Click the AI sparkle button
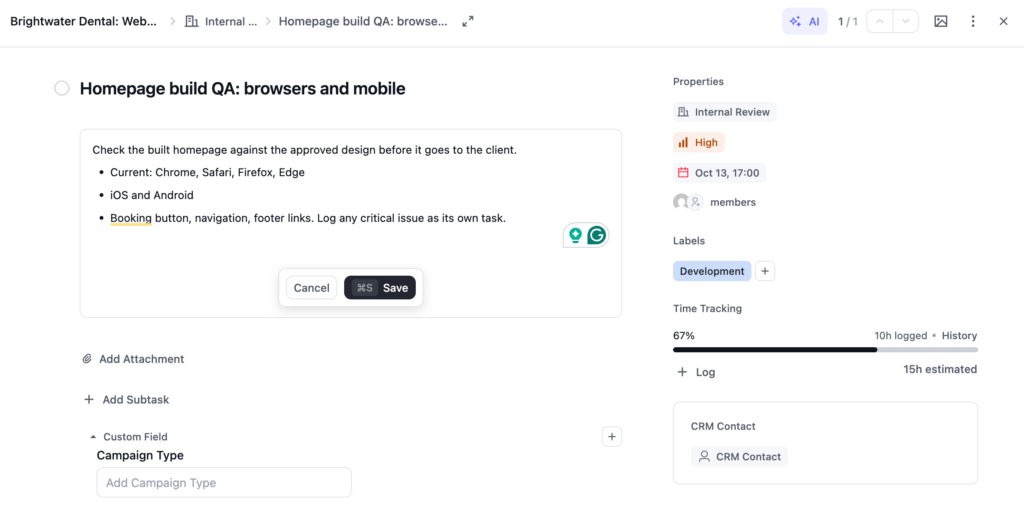The image size is (1024, 509). tap(805, 22)
